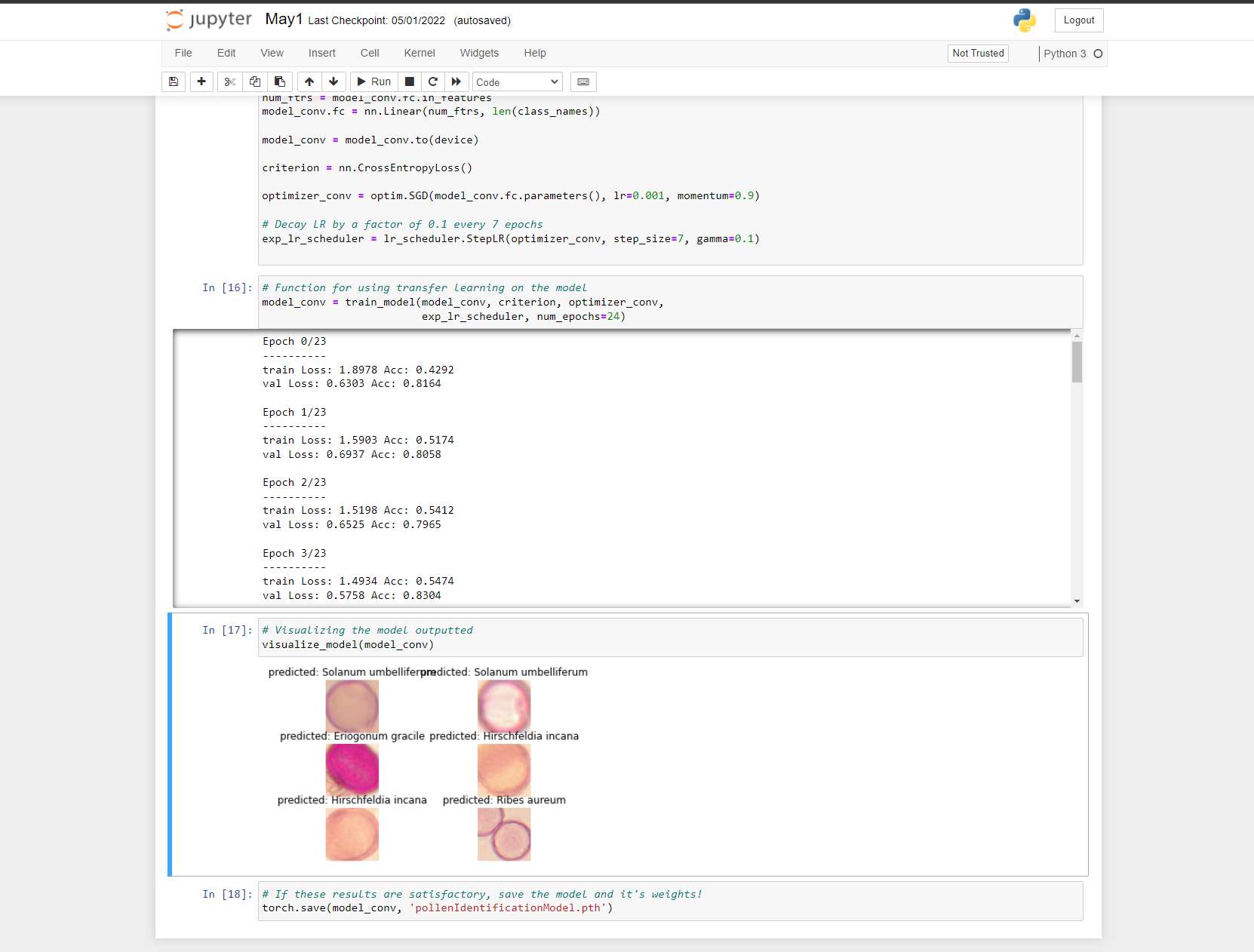Click the second Solanum umbelliferum pollen image

pyautogui.click(x=504, y=706)
